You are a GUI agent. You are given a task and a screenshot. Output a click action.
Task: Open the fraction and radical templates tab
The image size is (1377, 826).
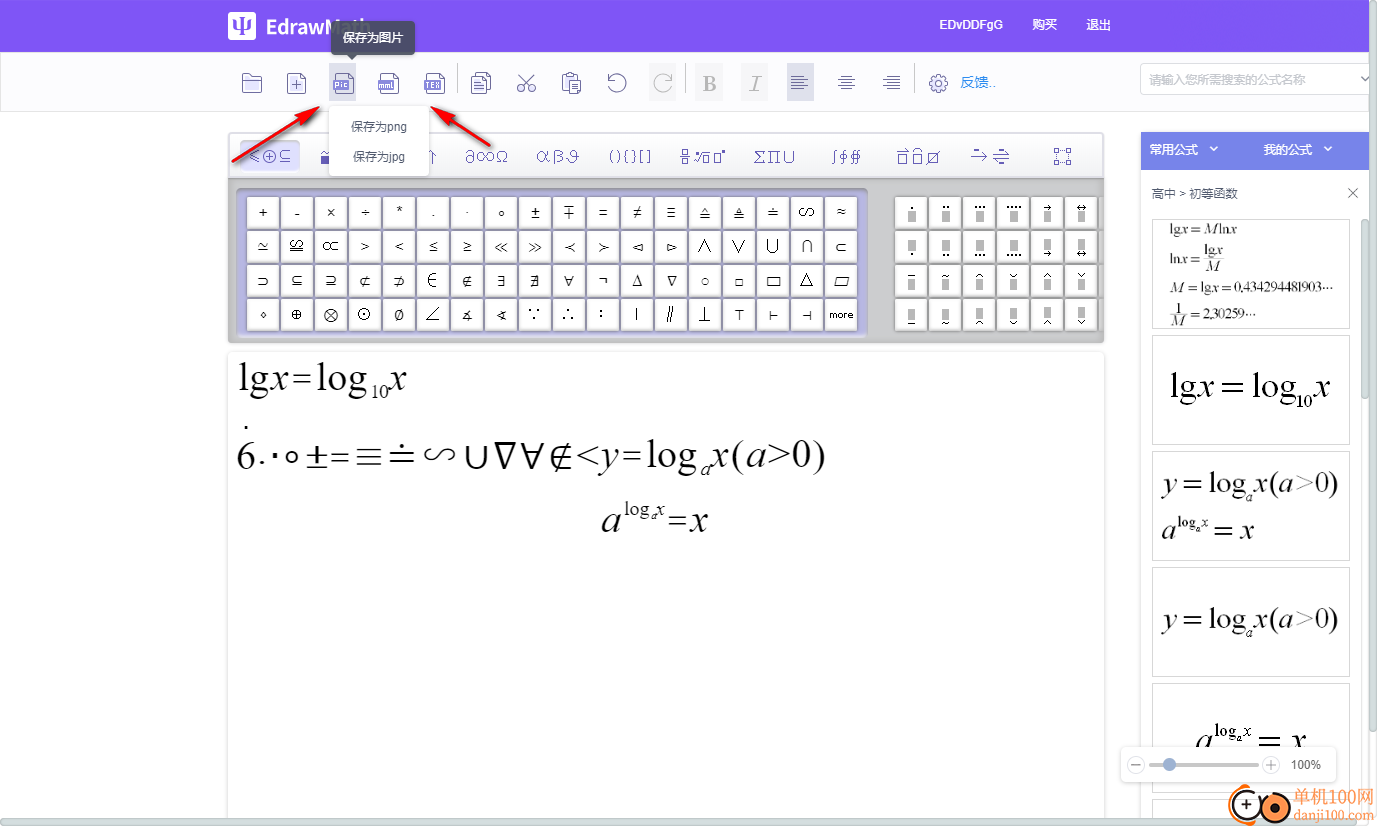pos(702,156)
